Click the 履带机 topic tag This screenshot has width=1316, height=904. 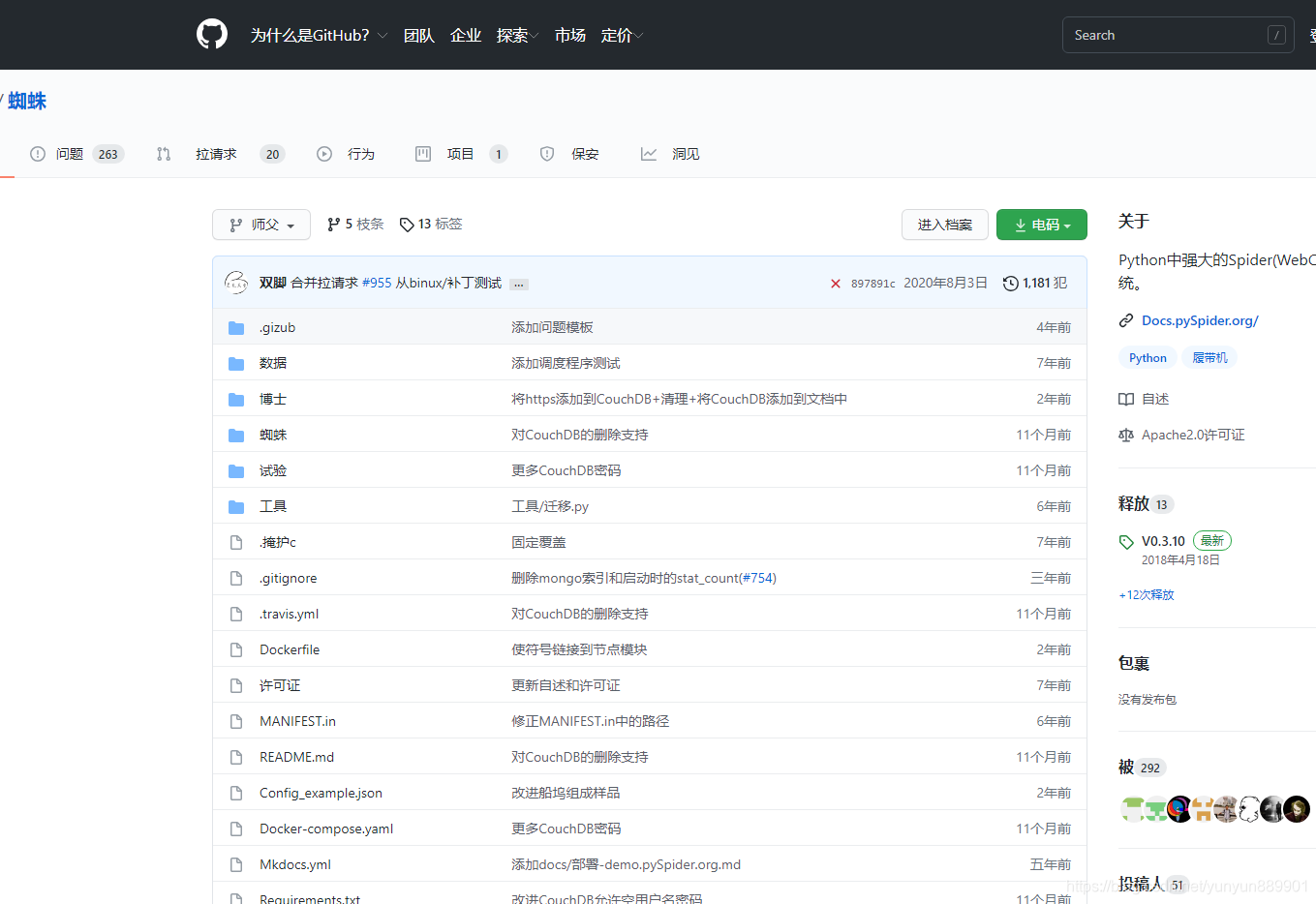(1209, 358)
